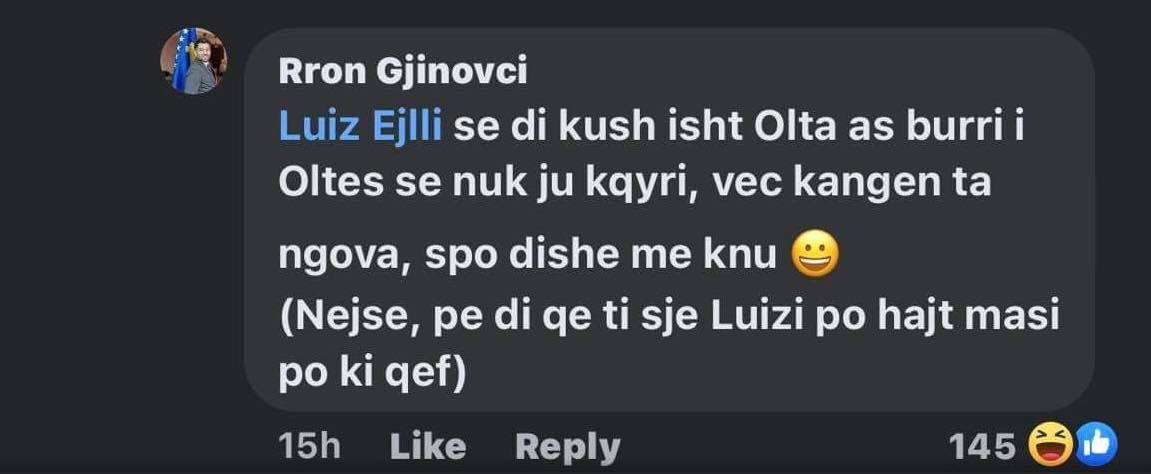Open the Luiz Ejlli mention link
1151x474 pixels.
pos(360,129)
